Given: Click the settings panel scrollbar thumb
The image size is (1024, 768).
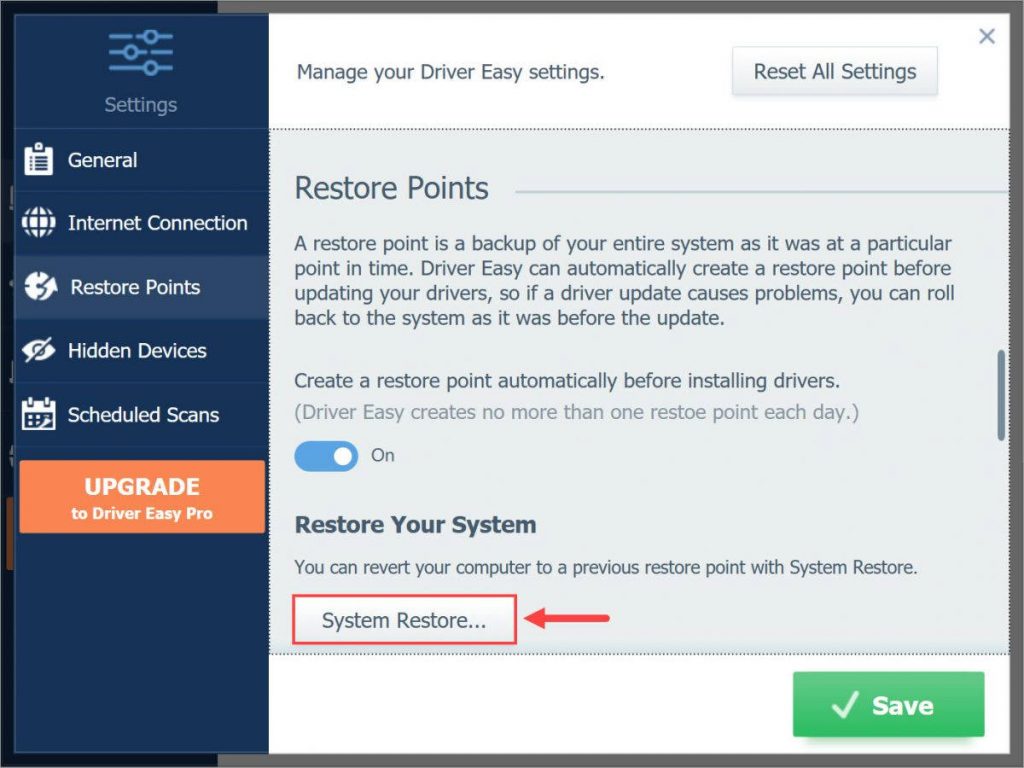Looking at the screenshot, I should (1000, 395).
